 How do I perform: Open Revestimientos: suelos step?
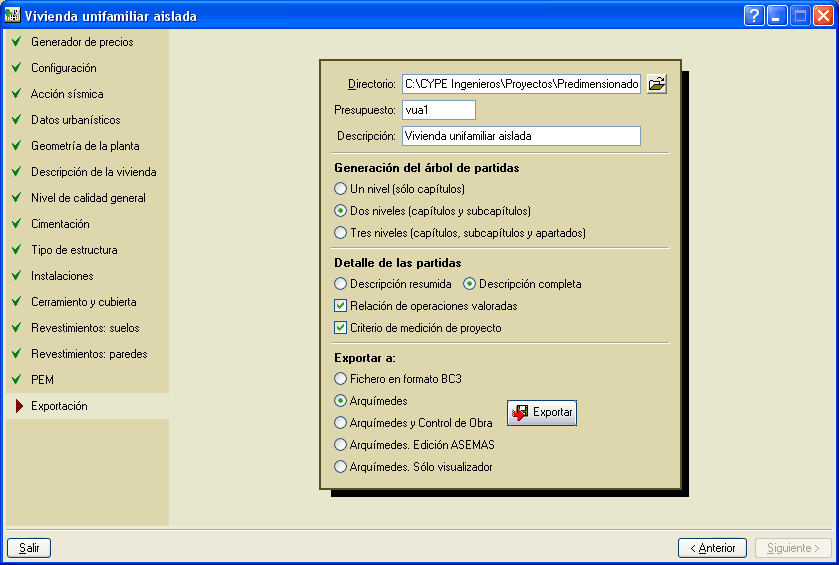coord(85,328)
